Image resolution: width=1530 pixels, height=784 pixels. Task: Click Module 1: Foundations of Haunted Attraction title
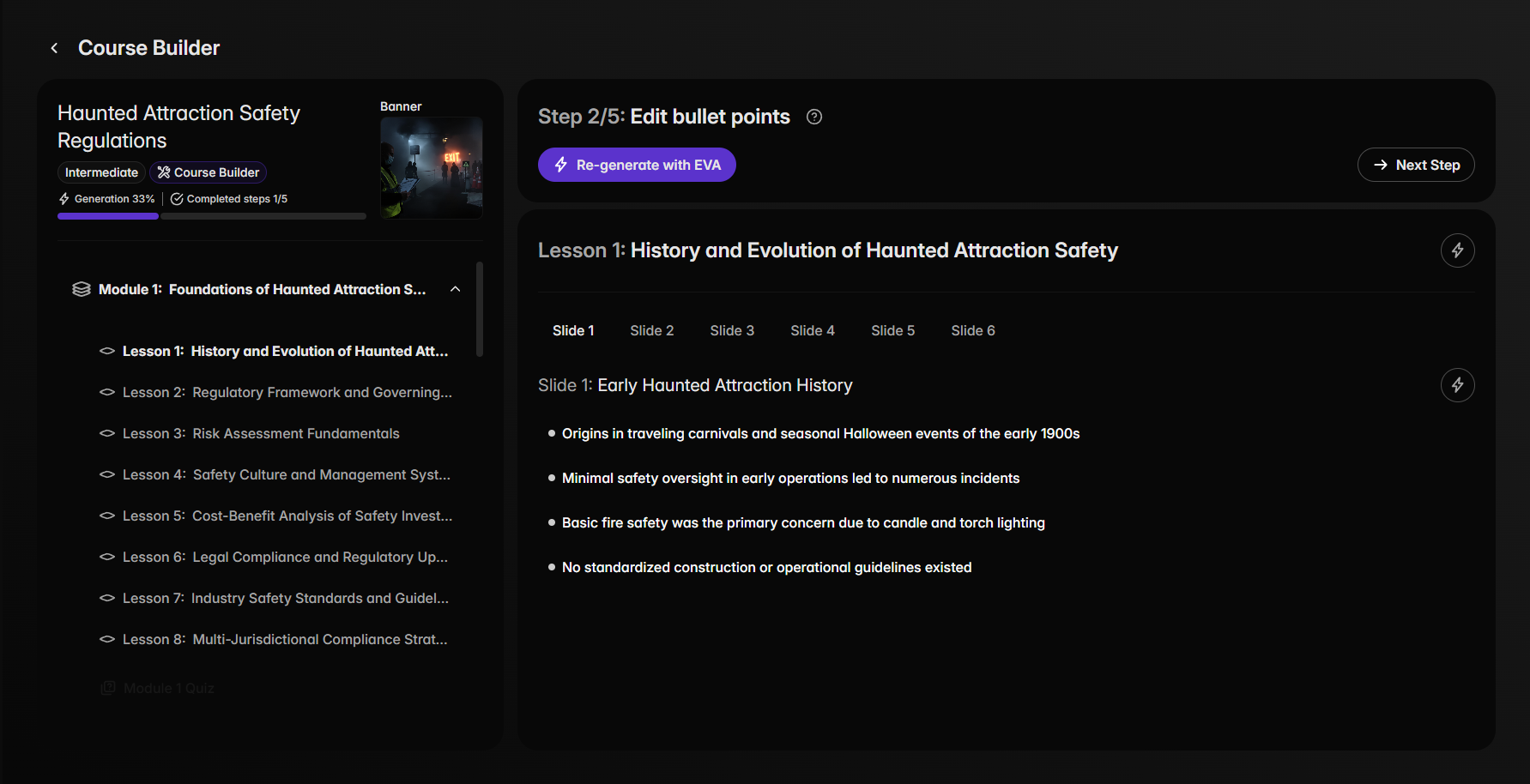pyautogui.click(x=262, y=289)
